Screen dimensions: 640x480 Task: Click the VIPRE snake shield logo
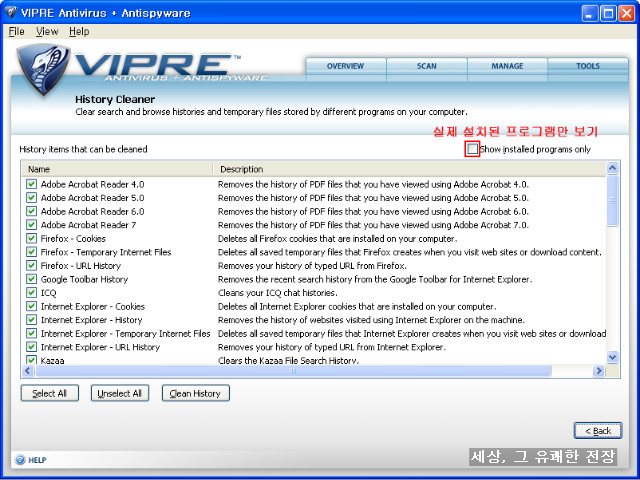tap(43, 69)
